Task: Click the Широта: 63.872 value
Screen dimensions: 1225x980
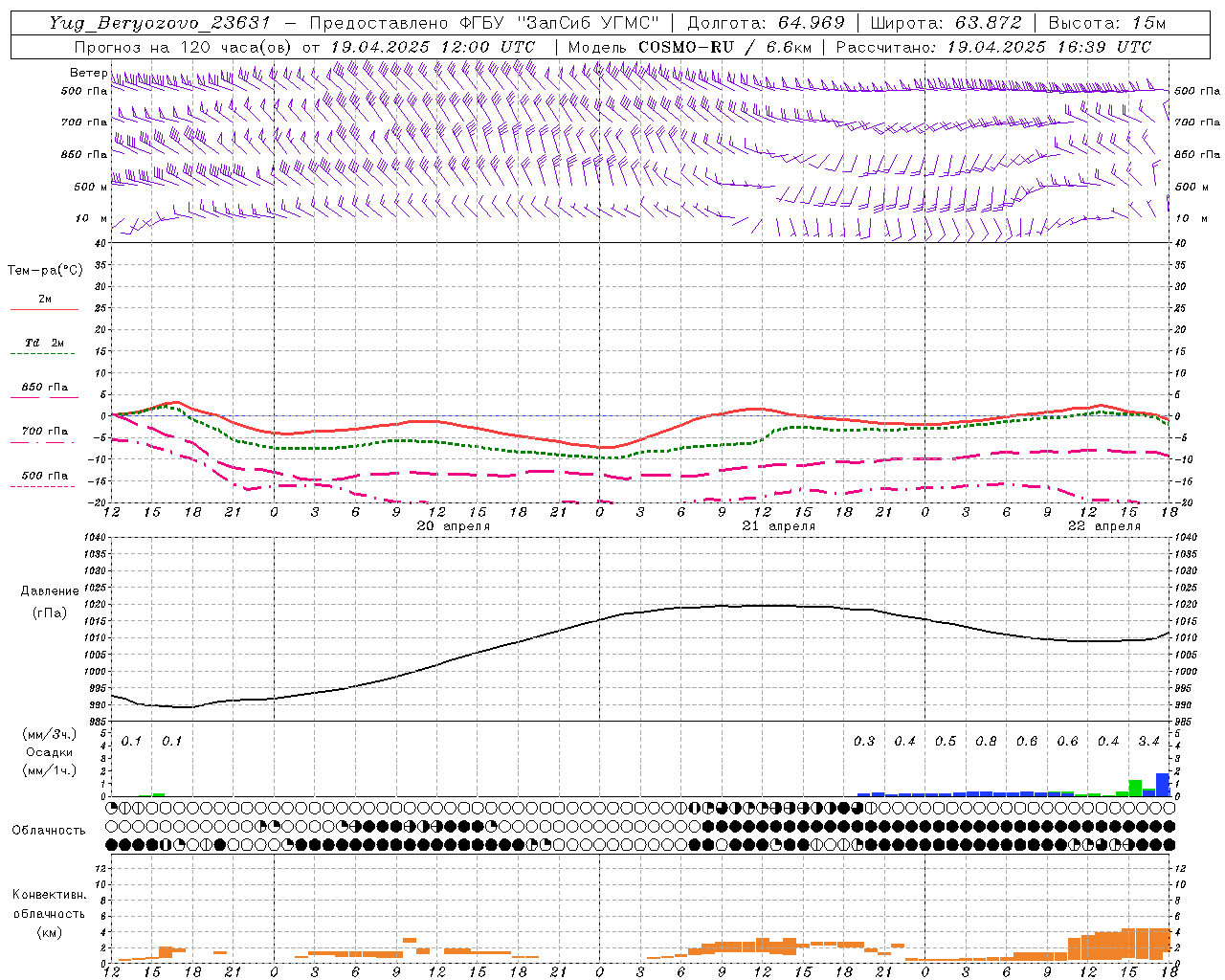Action: (x=946, y=23)
